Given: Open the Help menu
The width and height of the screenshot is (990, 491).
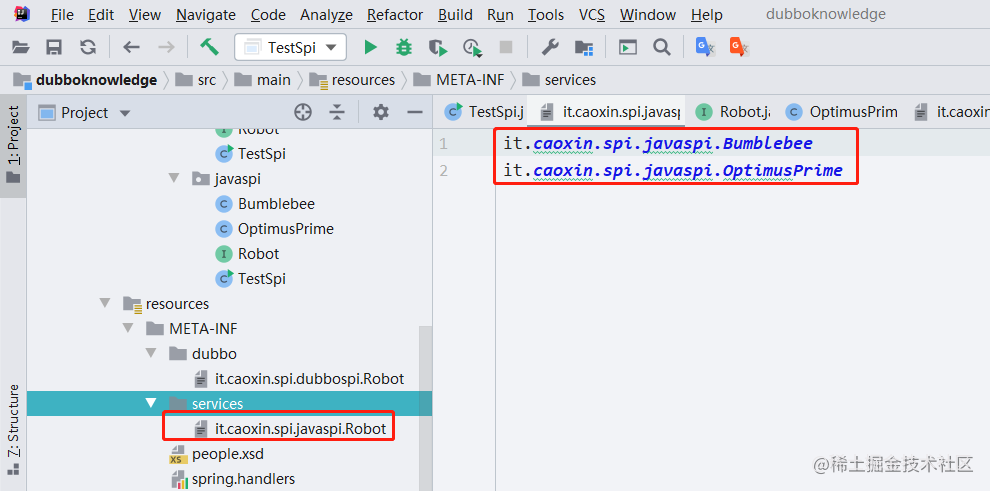Looking at the screenshot, I should [x=707, y=15].
